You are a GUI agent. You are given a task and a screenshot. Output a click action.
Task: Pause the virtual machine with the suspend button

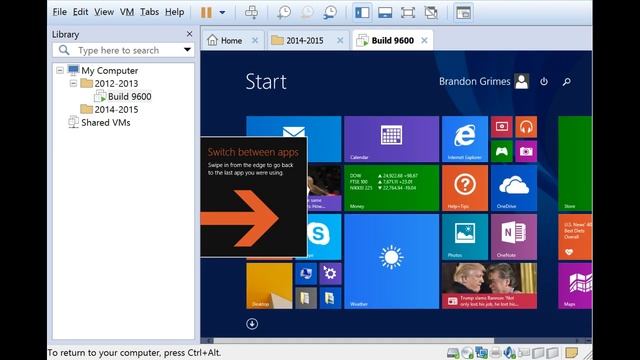click(x=206, y=12)
